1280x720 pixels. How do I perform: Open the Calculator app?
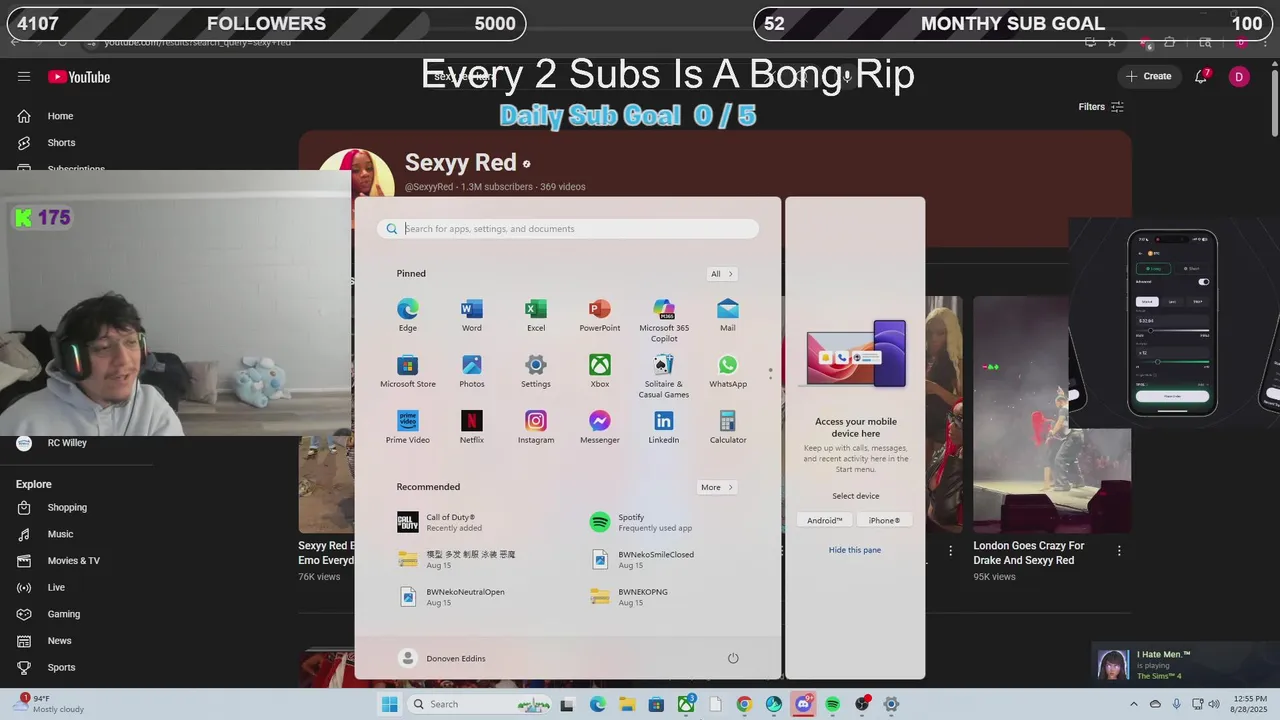coord(728,427)
